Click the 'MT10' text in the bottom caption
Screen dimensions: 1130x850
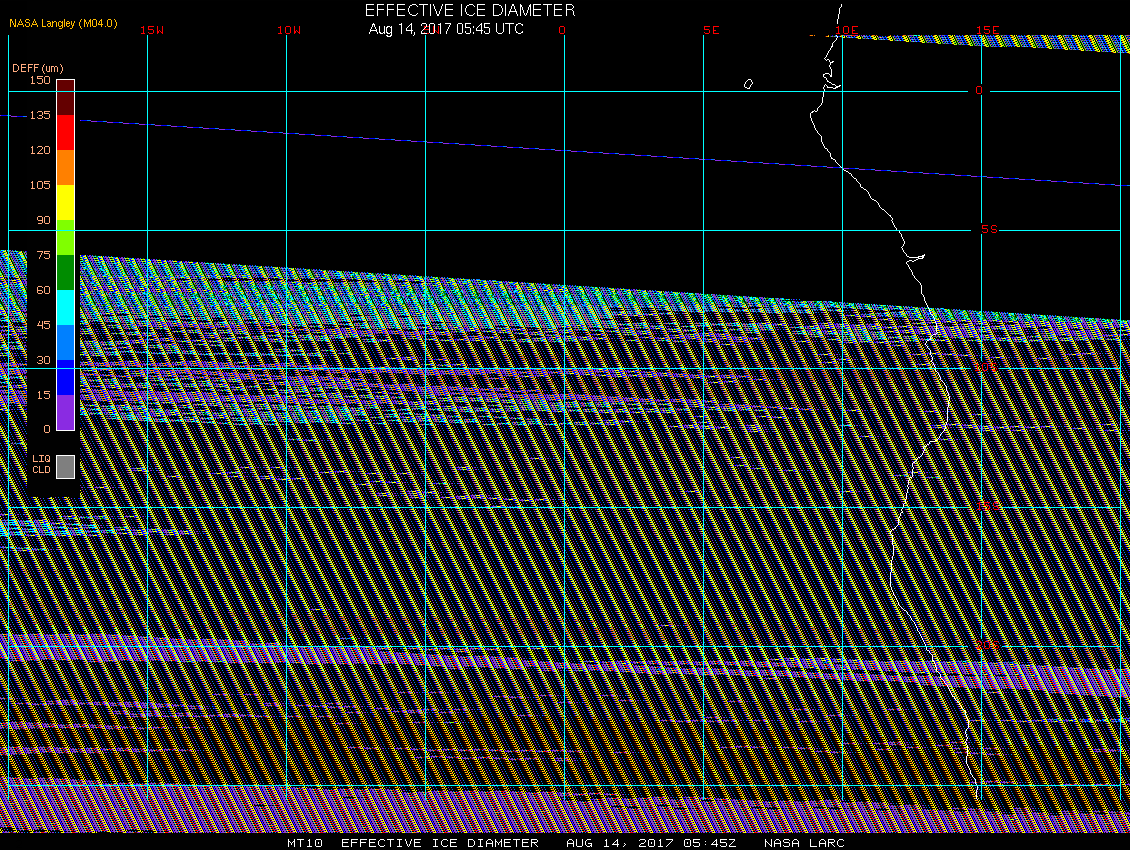coord(305,843)
